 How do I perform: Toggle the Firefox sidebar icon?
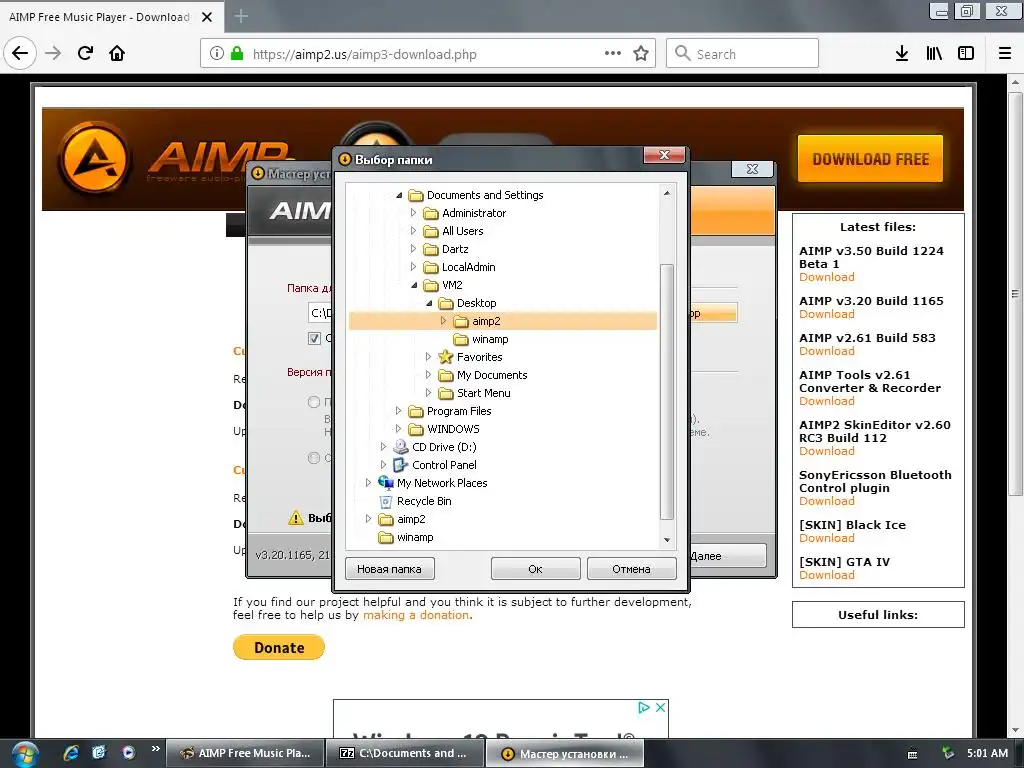coord(965,53)
